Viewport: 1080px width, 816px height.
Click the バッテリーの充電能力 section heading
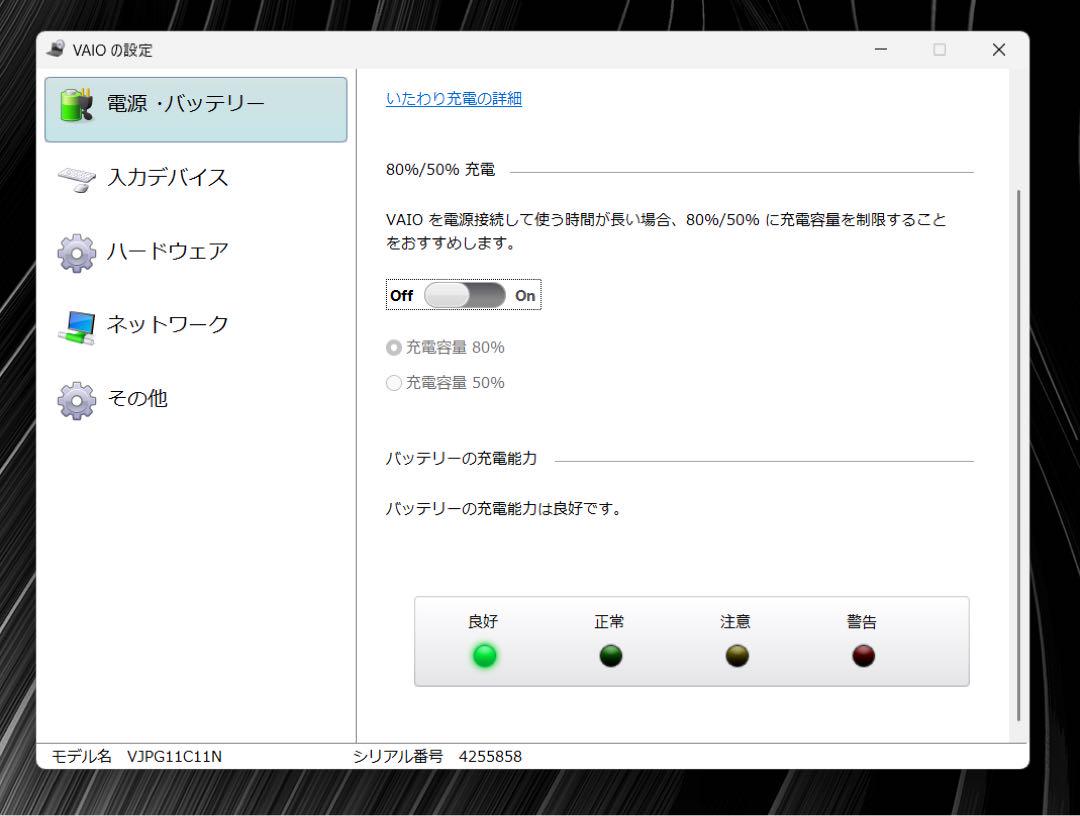461,459
